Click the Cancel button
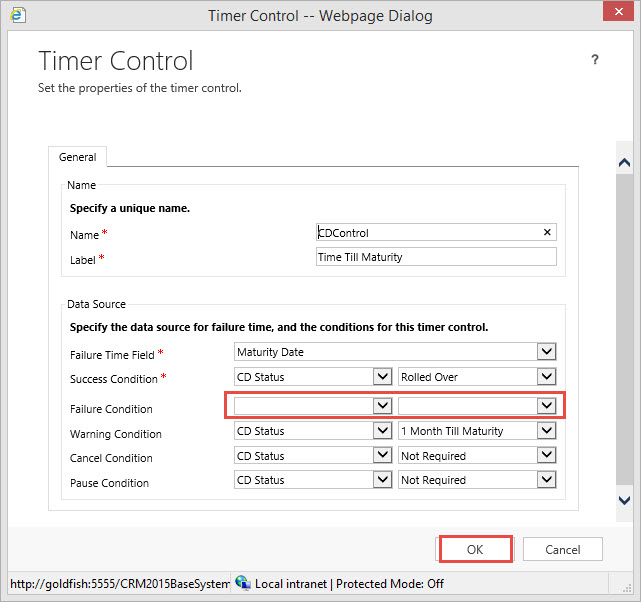641x602 pixels. point(563,549)
